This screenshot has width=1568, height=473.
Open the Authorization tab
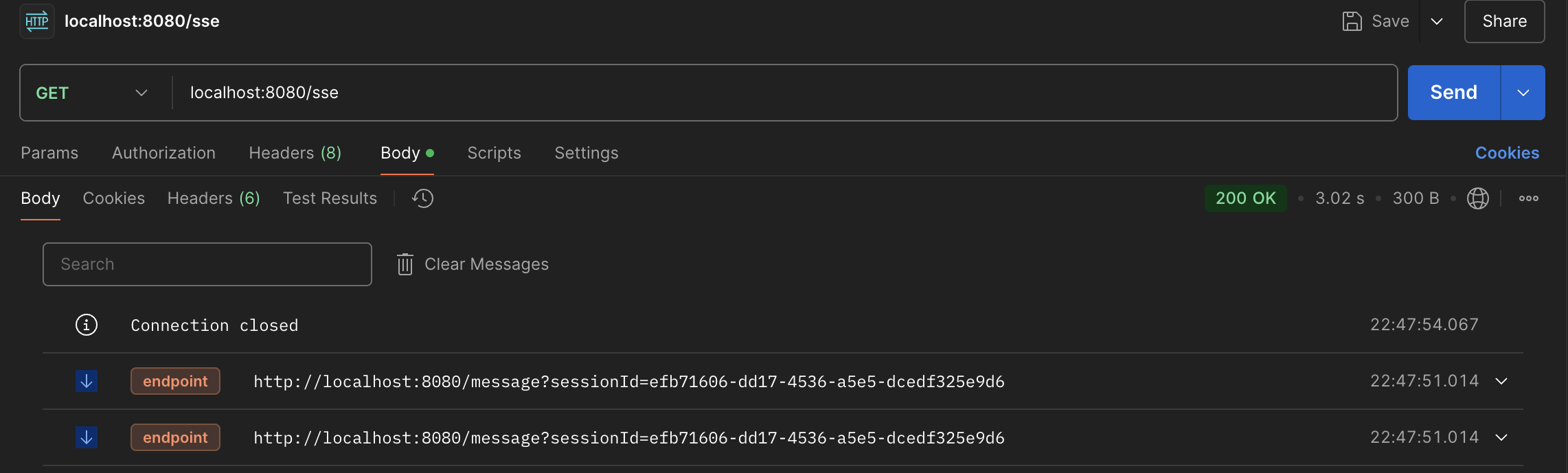[163, 153]
